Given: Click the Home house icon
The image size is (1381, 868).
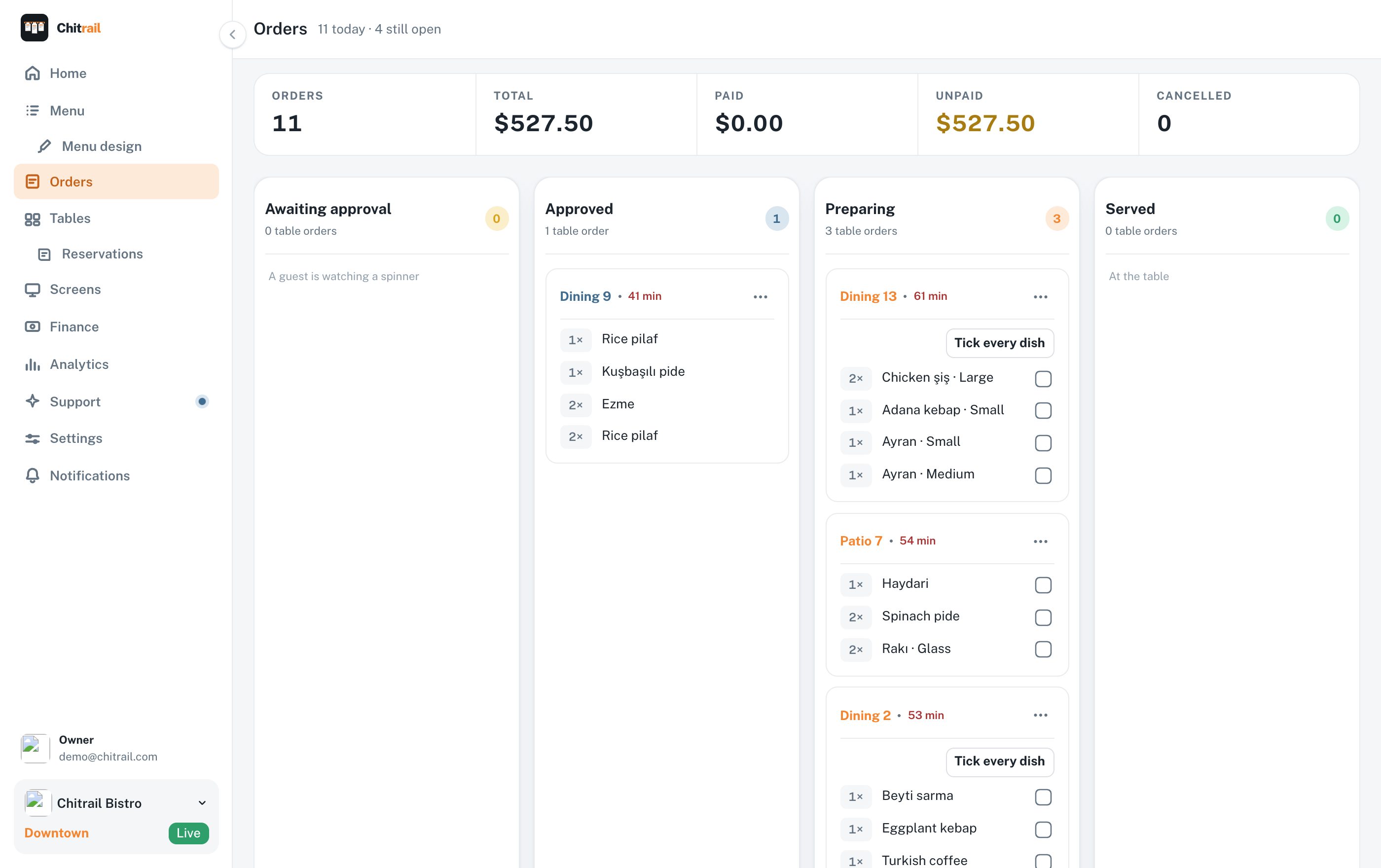Looking at the screenshot, I should point(33,73).
